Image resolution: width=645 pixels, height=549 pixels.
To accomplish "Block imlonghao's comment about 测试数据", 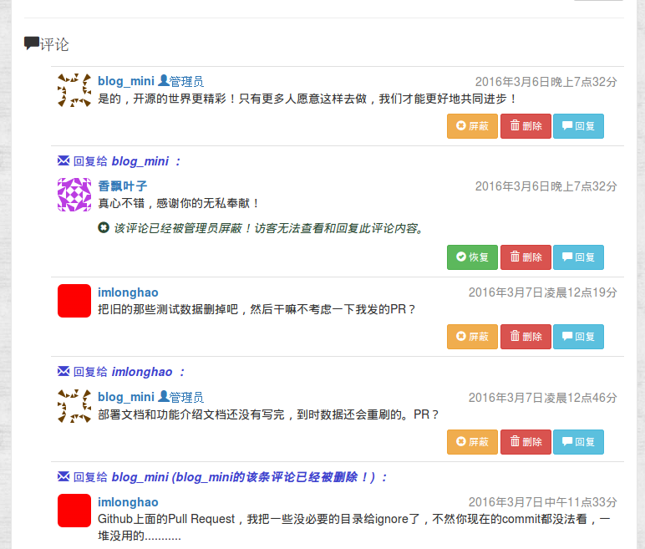I will [x=472, y=336].
